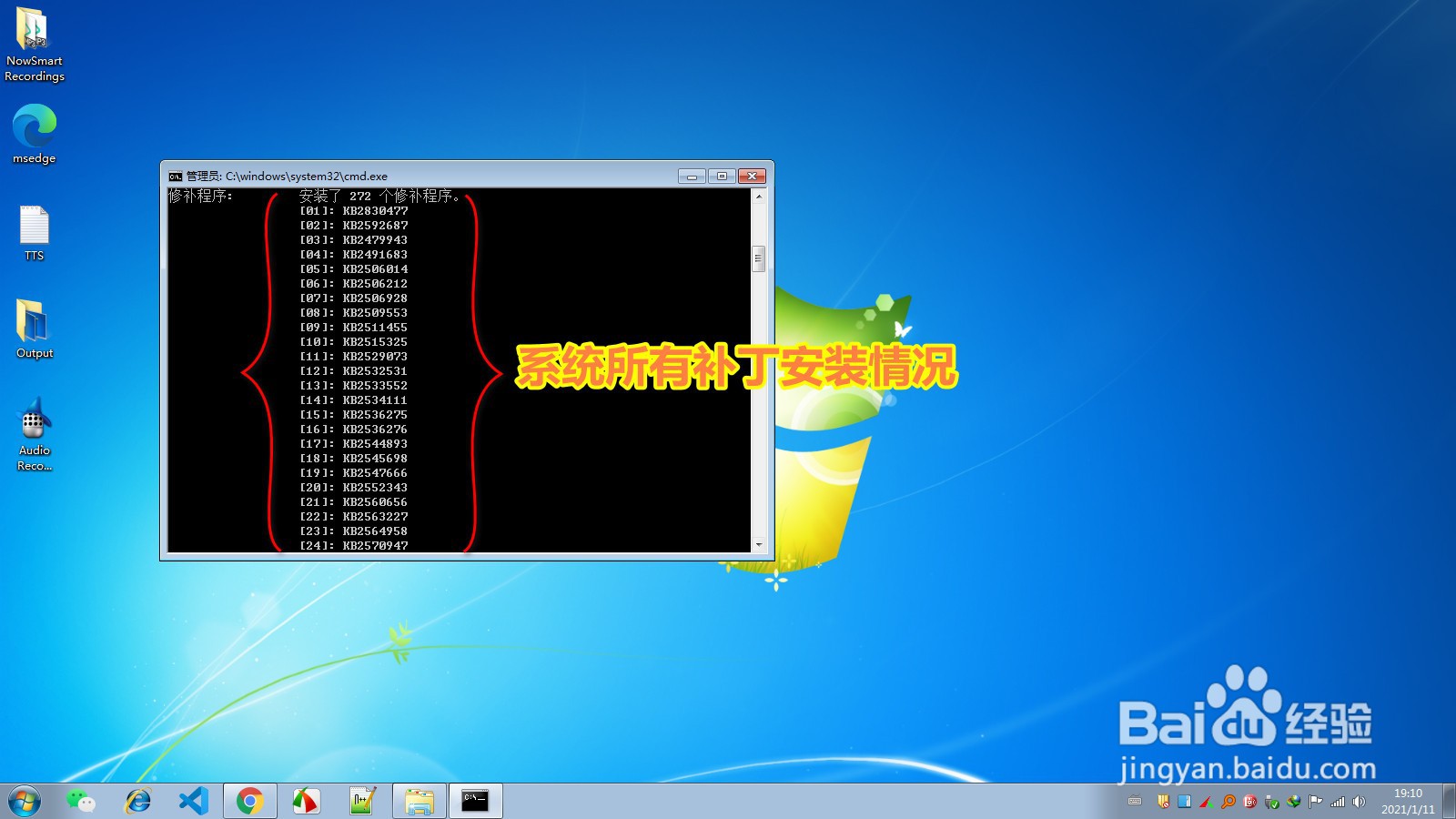Close the cmd.exe window

point(752,176)
